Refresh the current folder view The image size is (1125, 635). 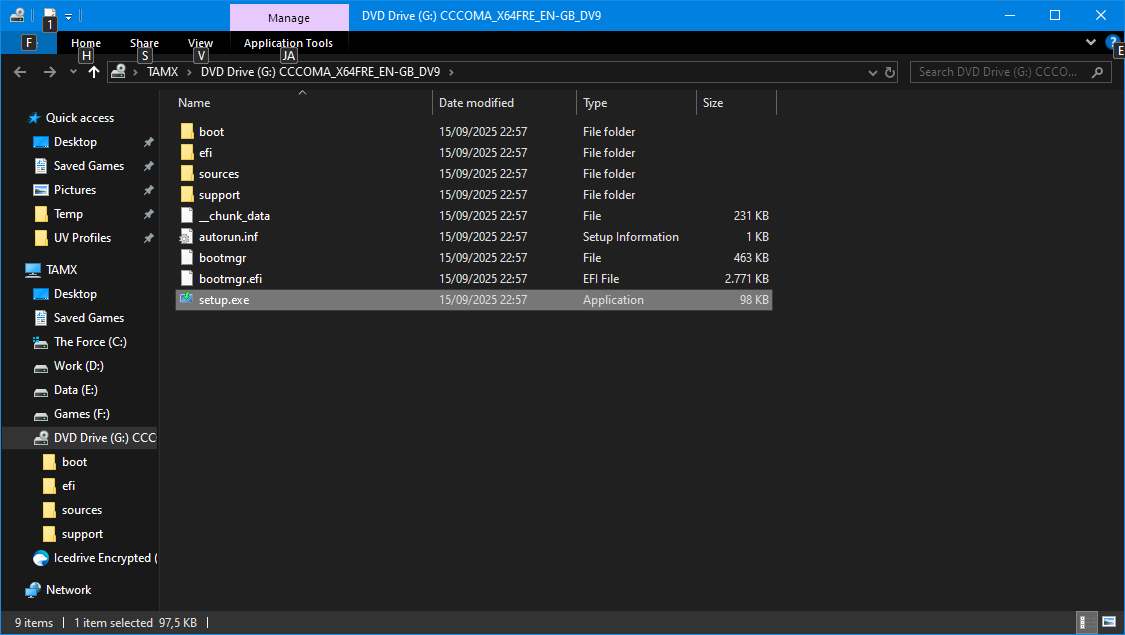point(890,72)
